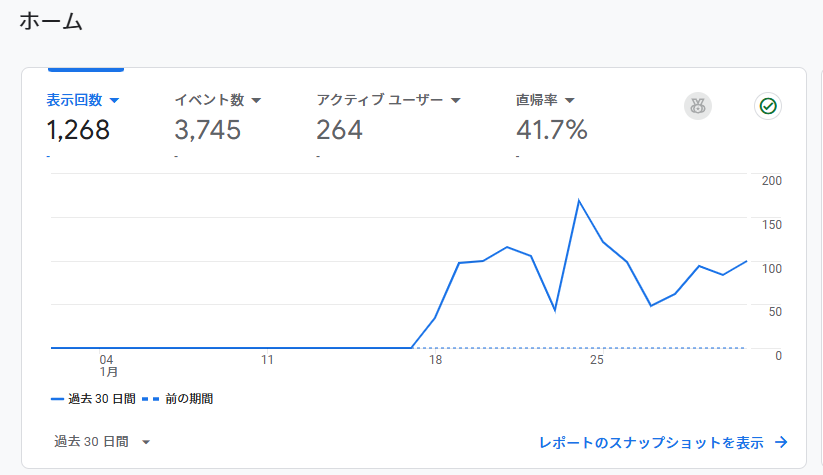Click the solid line legend marker for 過去 30 日間
Image resolution: width=823 pixels, height=475 pixels.
pyautogui.click(x=57, y=399)
